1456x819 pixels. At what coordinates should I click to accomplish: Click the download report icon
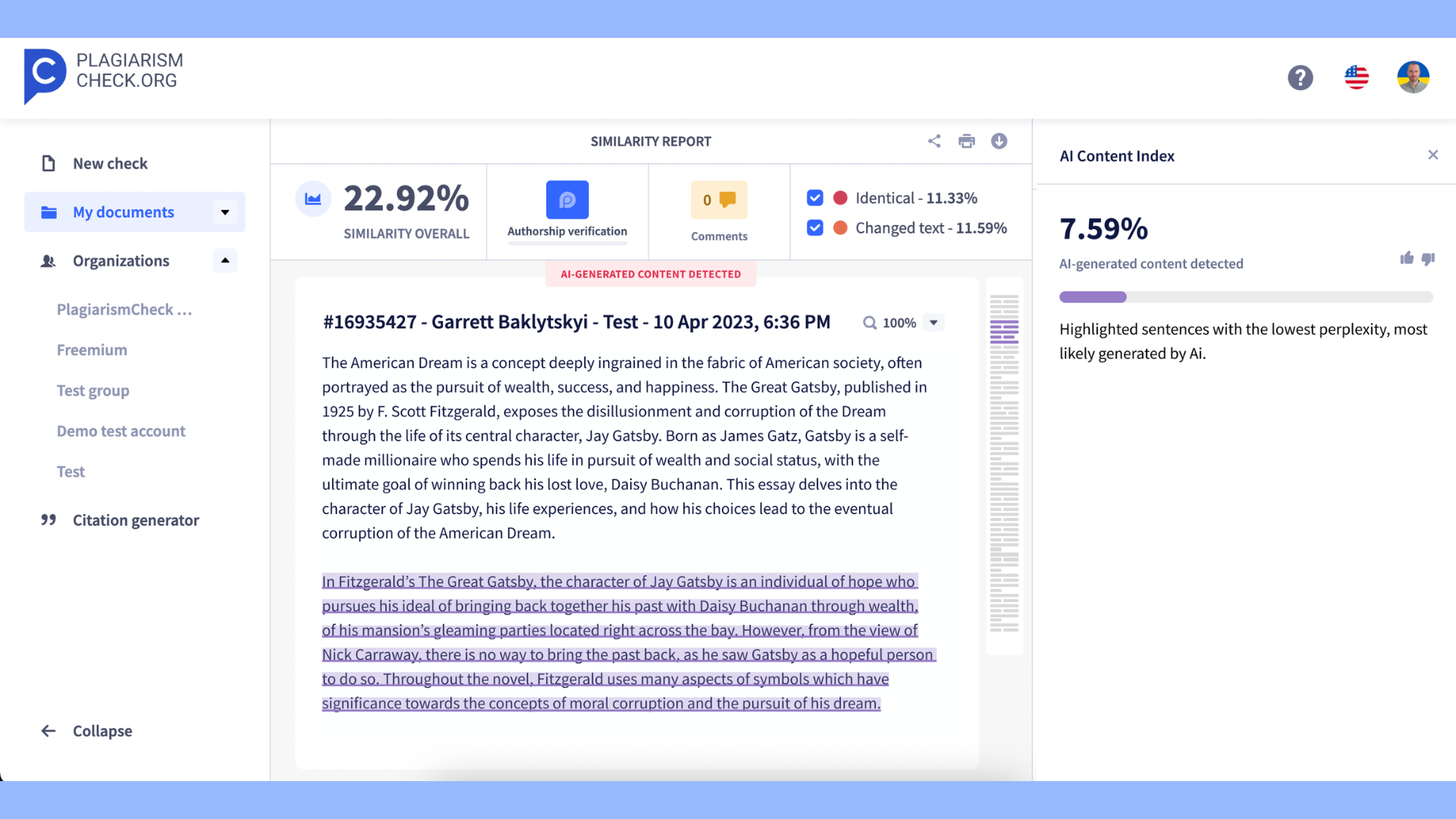click(x=999, y=141)
